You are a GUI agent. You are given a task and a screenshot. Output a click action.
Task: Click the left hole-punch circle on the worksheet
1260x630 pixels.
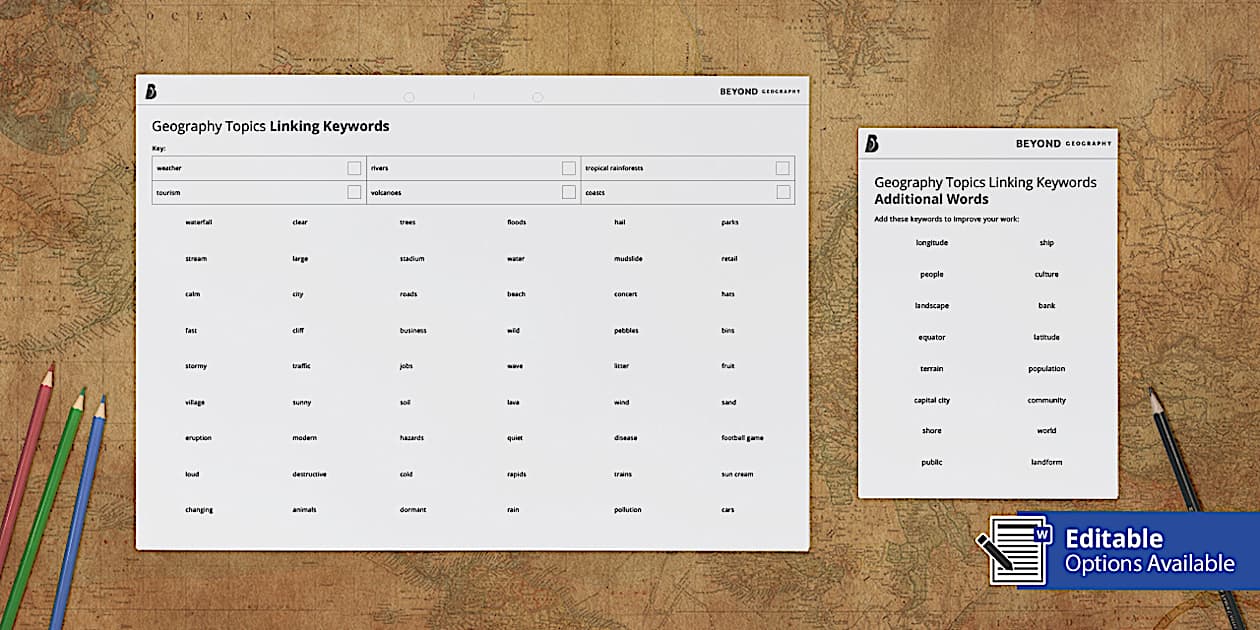point(408,97)
